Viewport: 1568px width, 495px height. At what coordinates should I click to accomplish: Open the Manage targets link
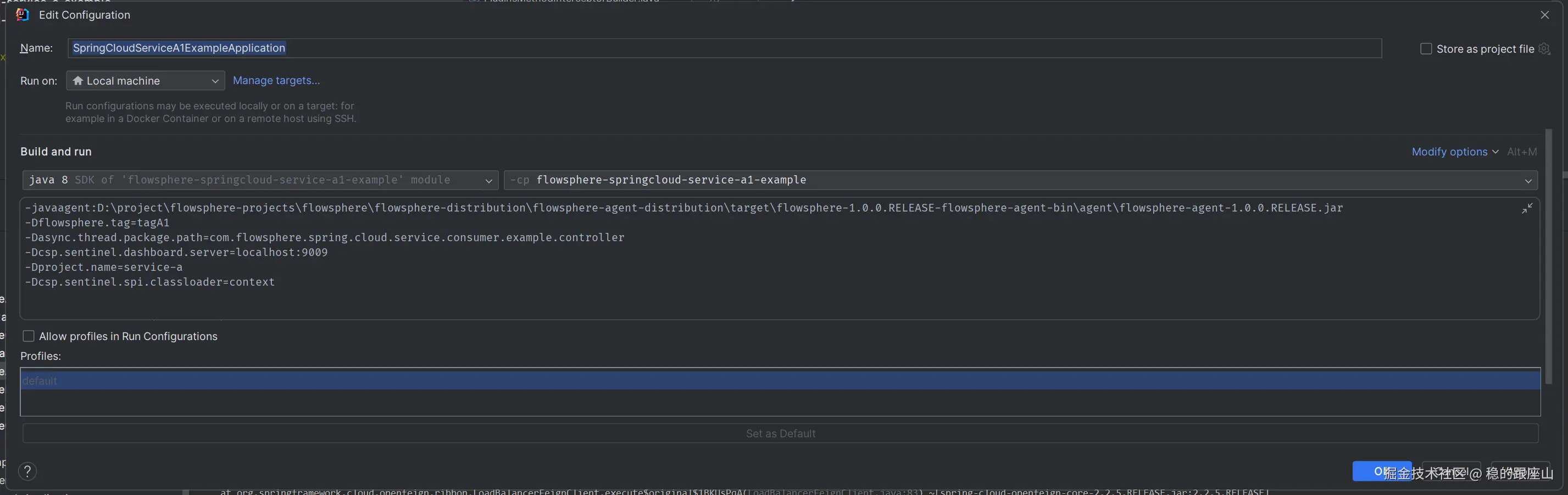click(276, 80)
